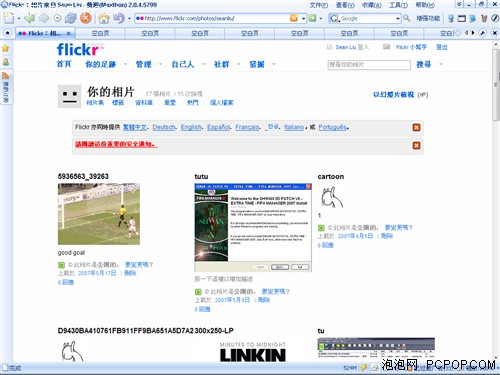
Task: Click the lightning bolt icon in status bar
Action: pyautogui.click(x=364, y=367)
